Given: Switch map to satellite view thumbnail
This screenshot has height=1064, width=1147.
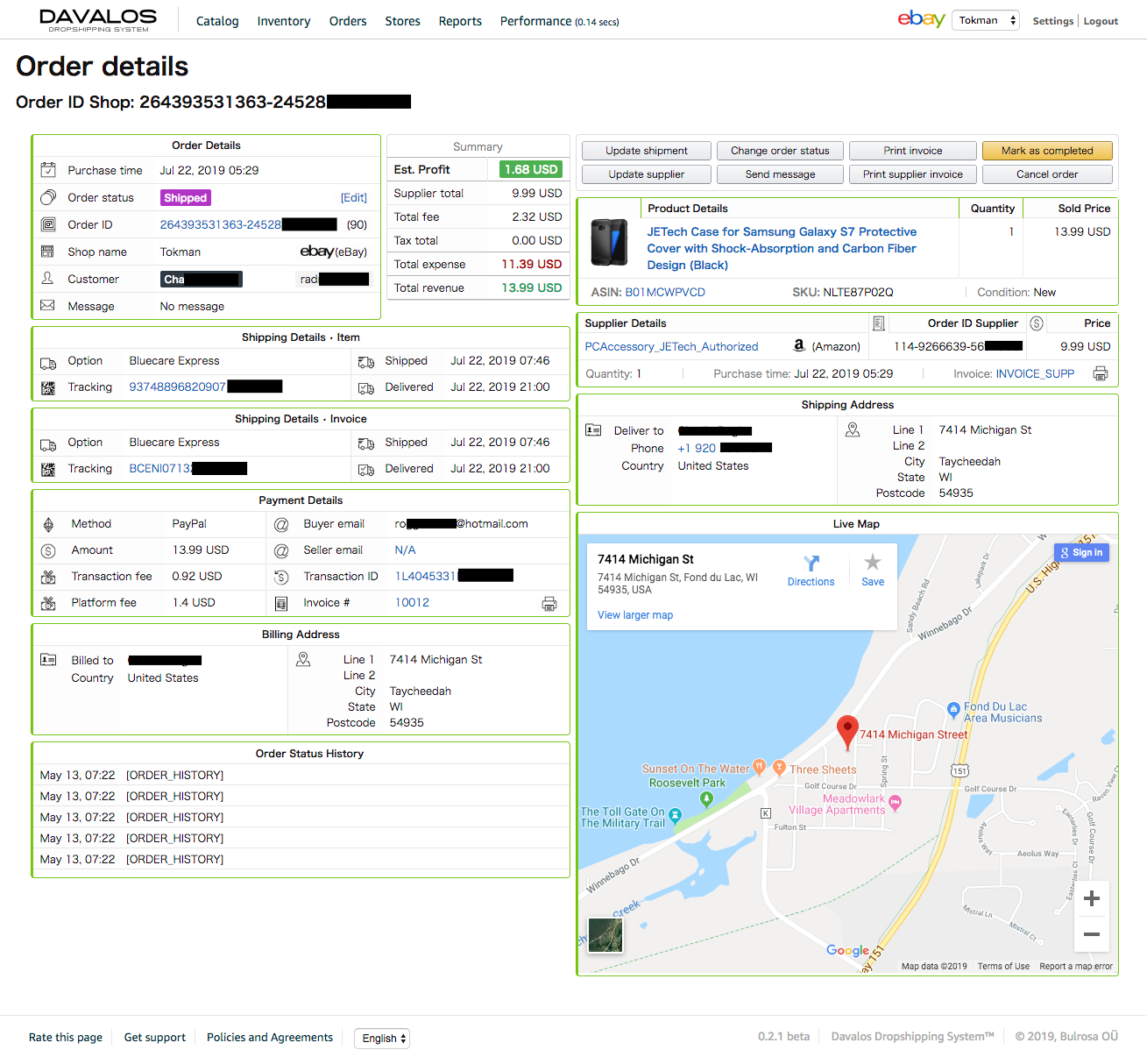Looking at the screenshot, I should (605, 935).
